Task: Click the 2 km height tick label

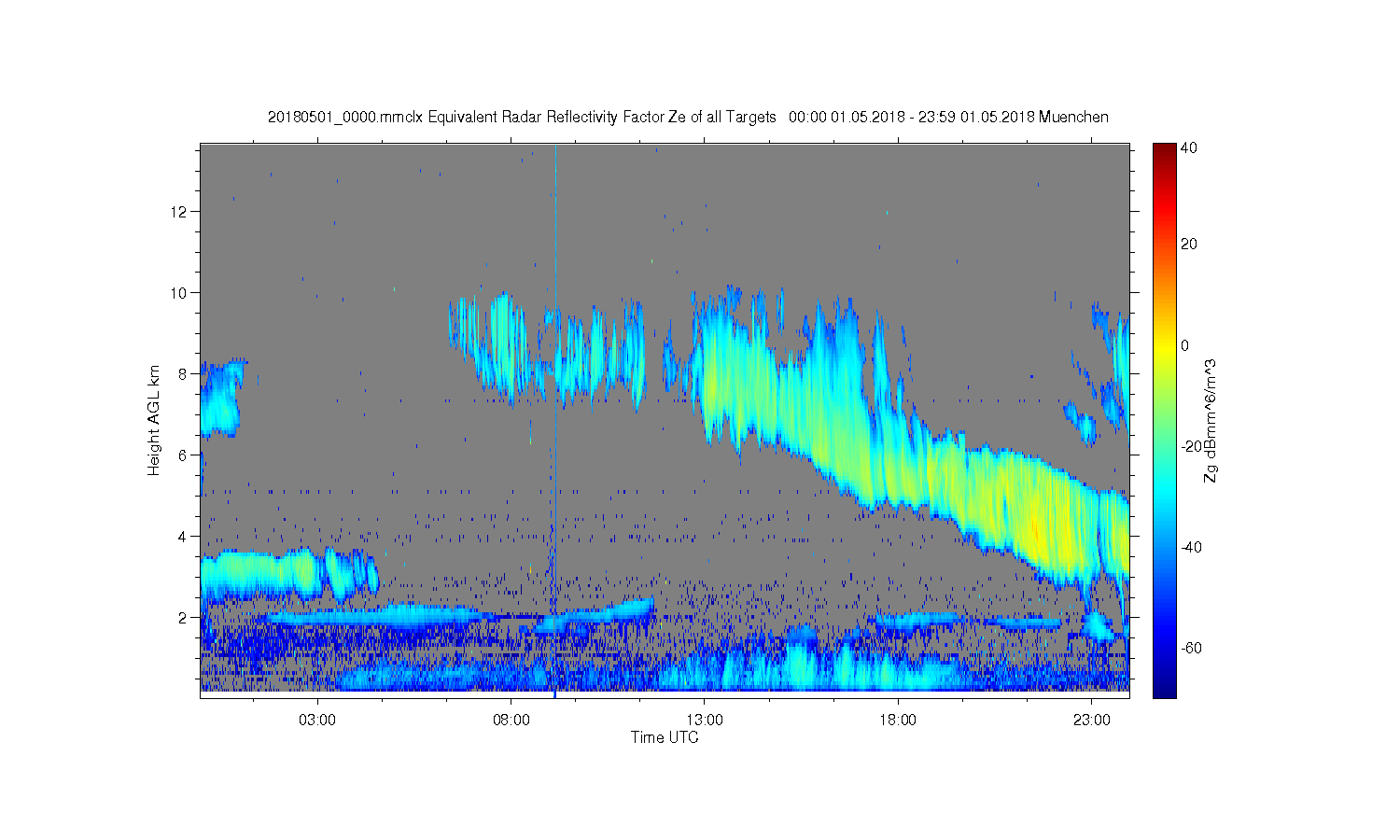Action: (183, 618)
